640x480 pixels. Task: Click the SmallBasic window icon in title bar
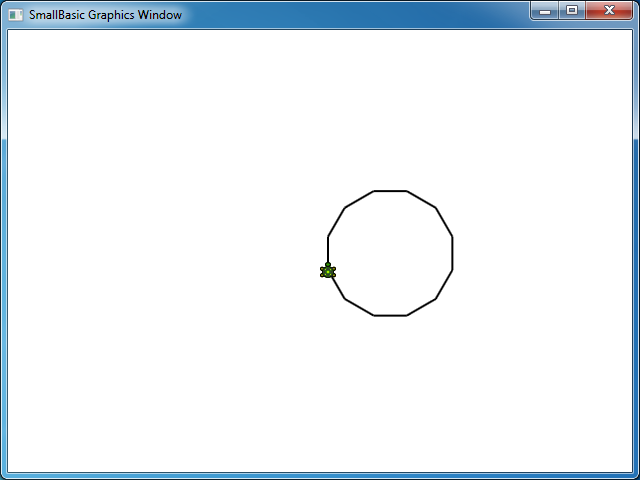click(x=16, y=15)
